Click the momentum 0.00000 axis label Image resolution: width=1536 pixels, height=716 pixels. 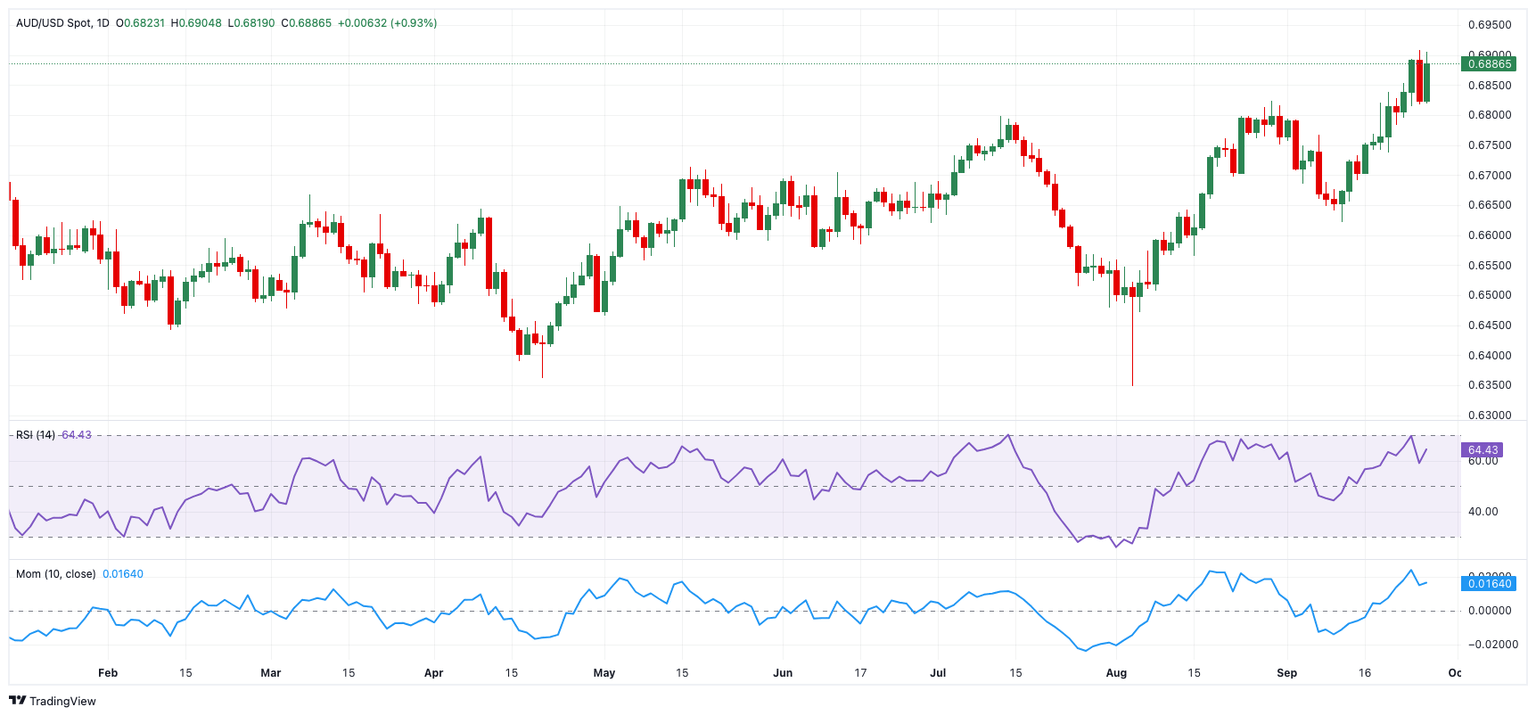point(1488,611)
